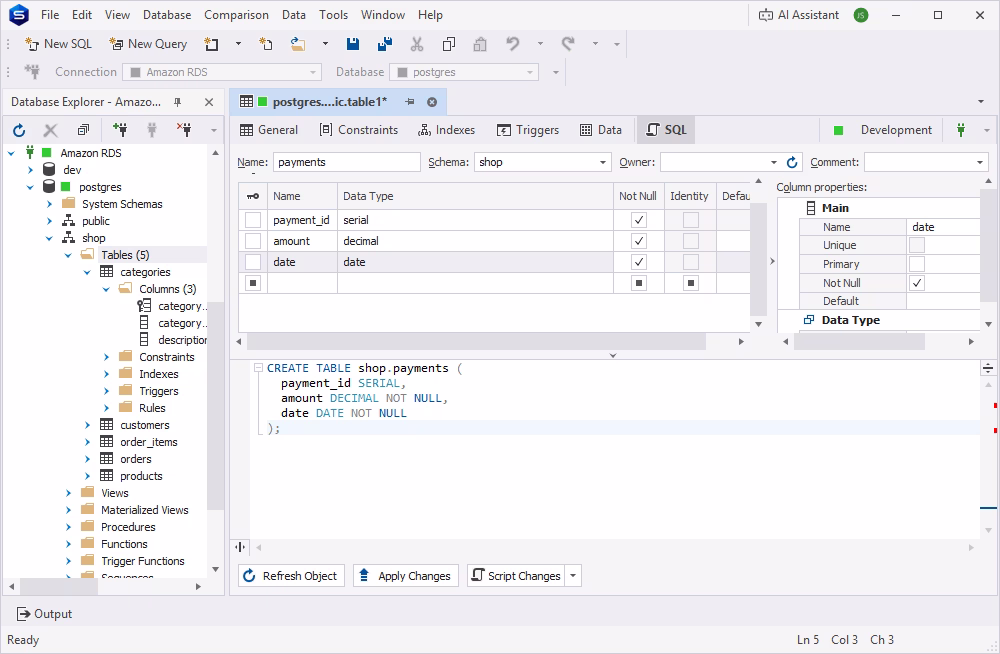Toggle Not Null checkbox for payment_id
The height and width of the screenshot is (654, 1000).
click(638, 220)
